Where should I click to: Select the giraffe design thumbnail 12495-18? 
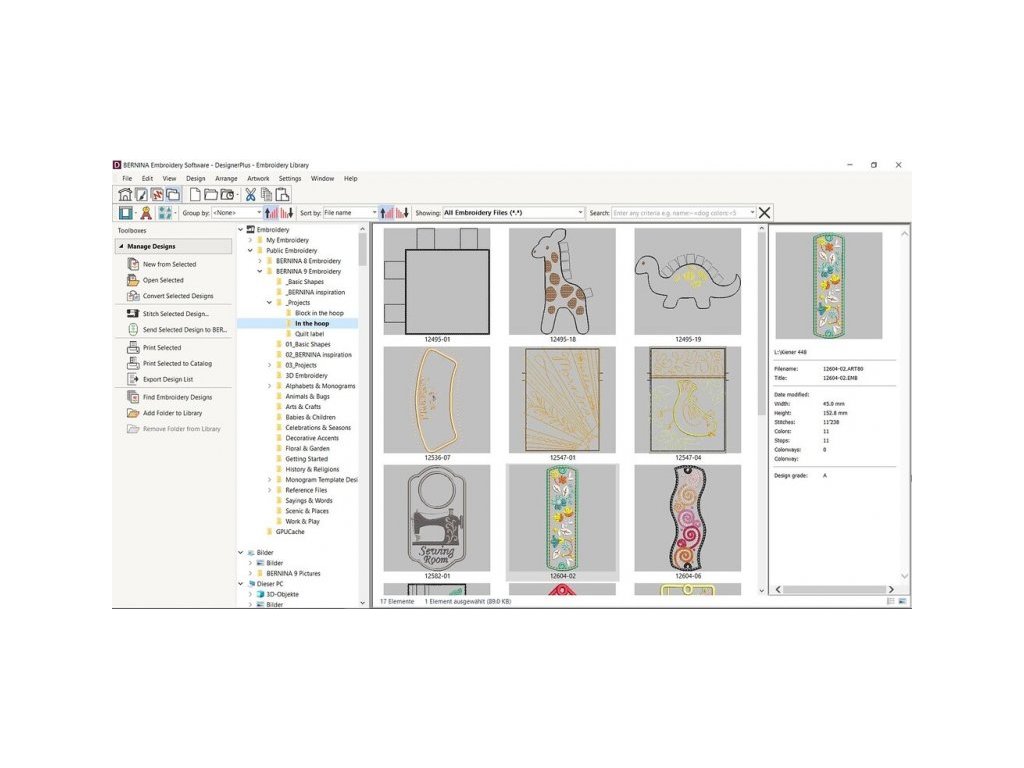pyautogui.click(x=562, y=280)
